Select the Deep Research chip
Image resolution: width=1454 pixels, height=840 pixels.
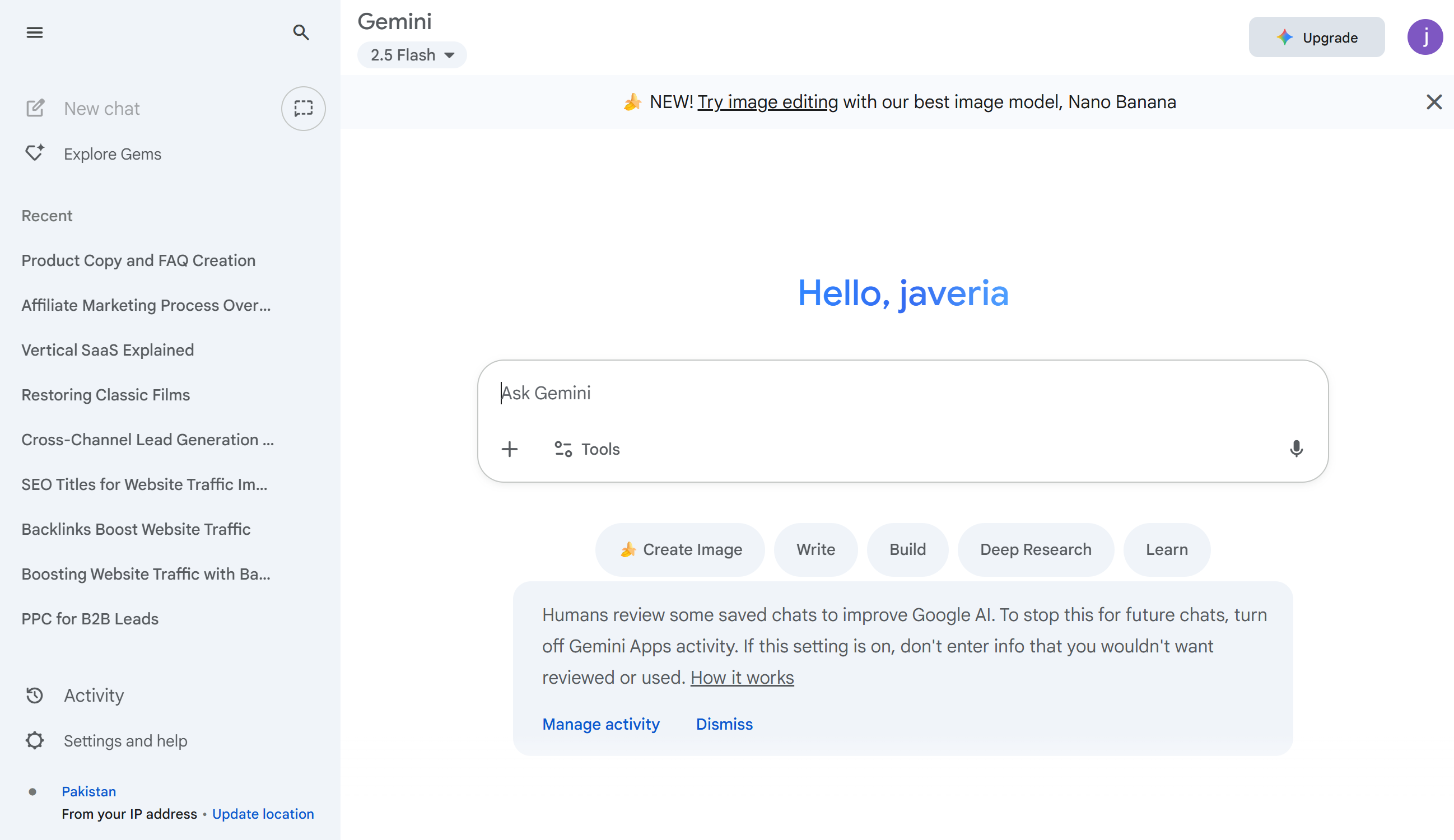click(1035, 549)
